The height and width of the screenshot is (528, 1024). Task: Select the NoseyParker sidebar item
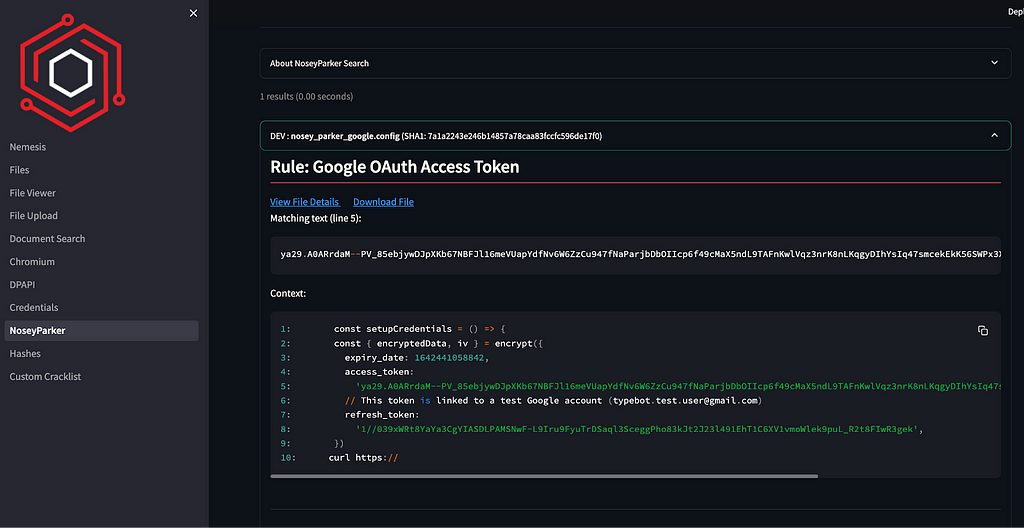[x=101, y=331]
